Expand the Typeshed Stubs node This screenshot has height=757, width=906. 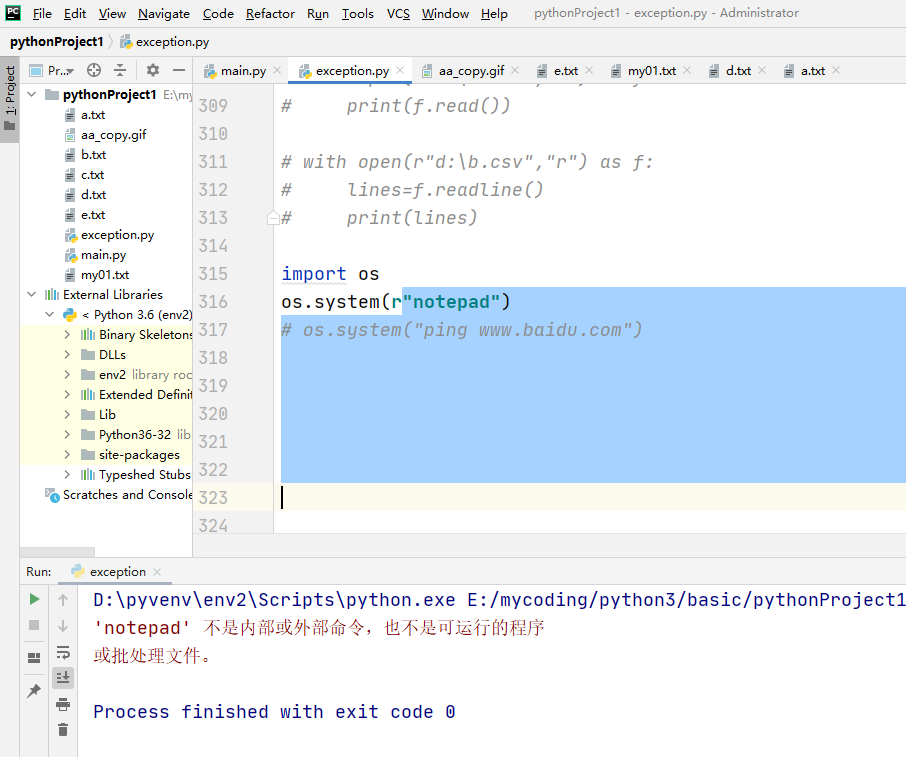click(x=68, y=474)
